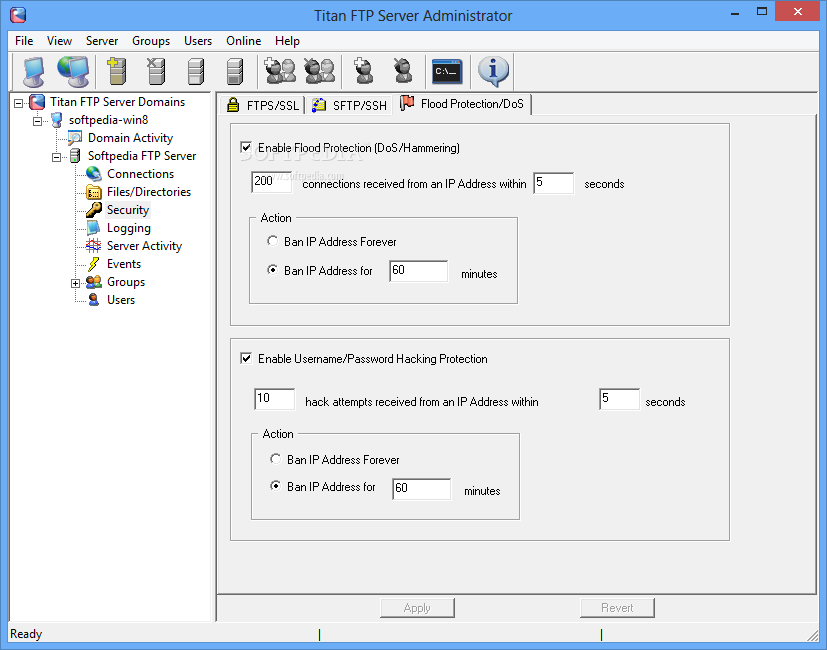The height and width of the screenshot is (650, 827).
Task: Click the flood ban minutes field showing 60
Action: 419,271
